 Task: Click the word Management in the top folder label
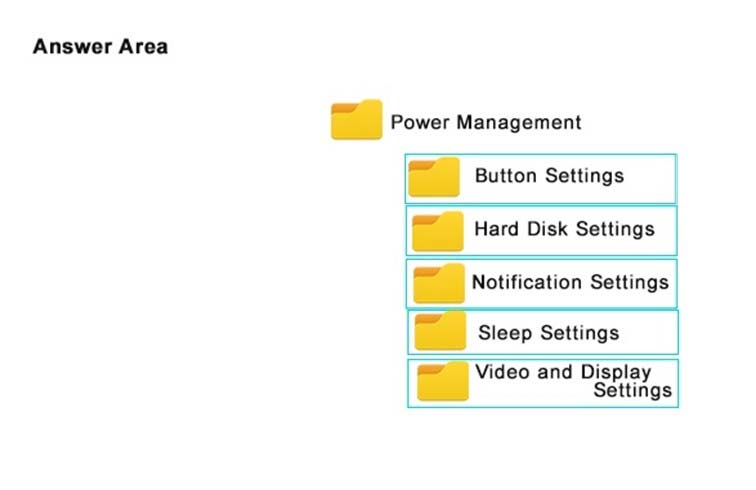[x=519, y=122]
